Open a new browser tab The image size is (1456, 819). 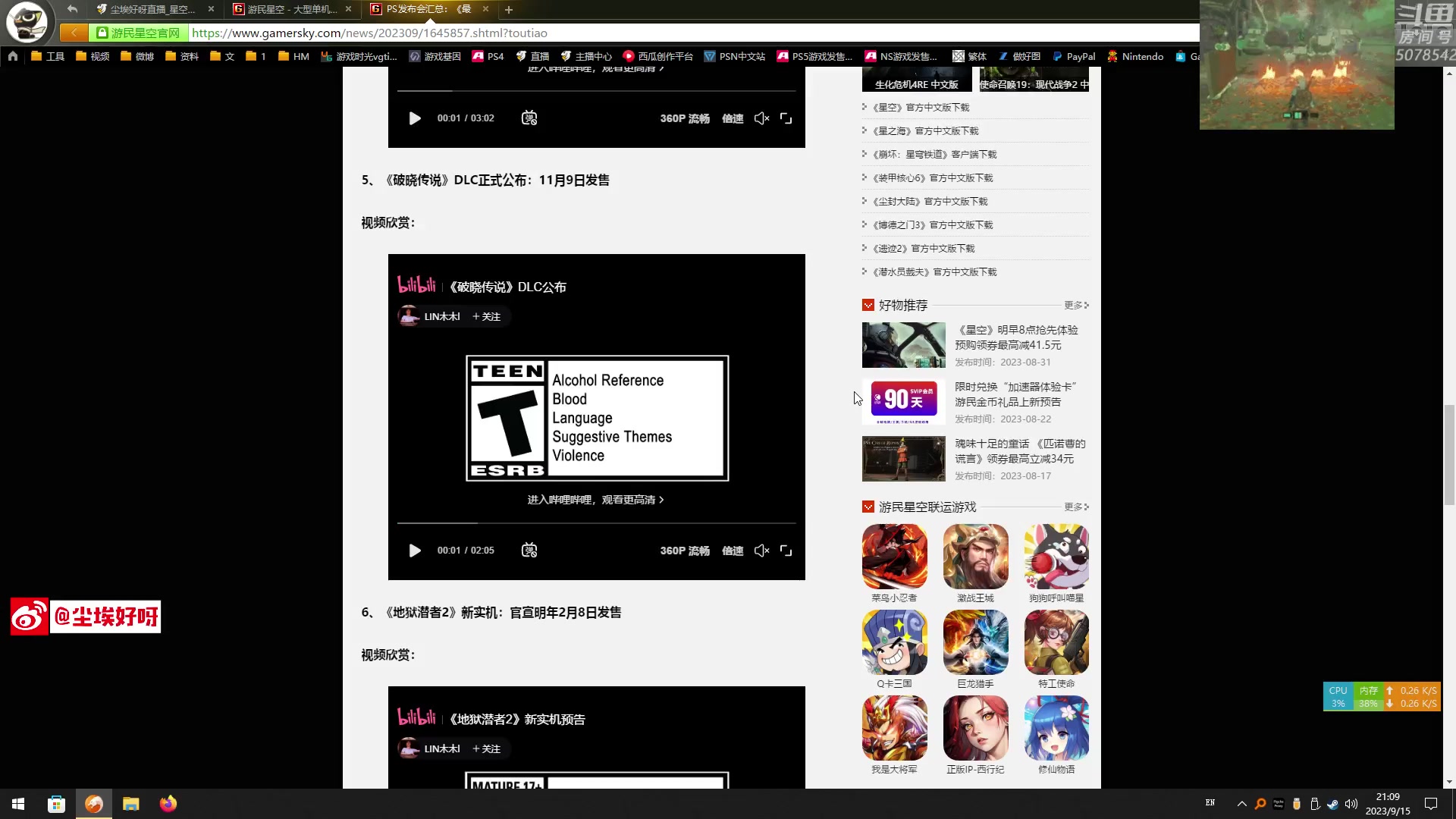tap(509, 9)
